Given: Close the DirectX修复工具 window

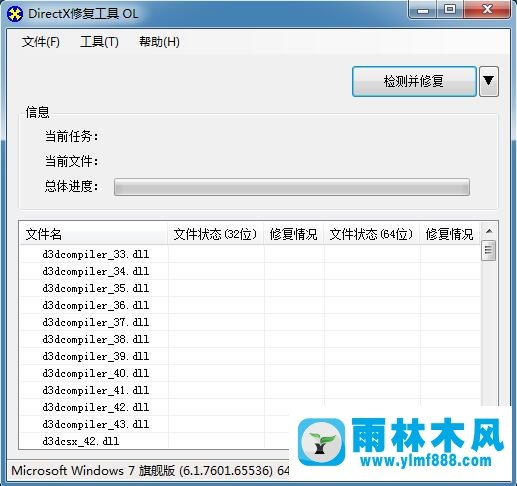Looking at the screenshot, I should click(x=487, y=10).
